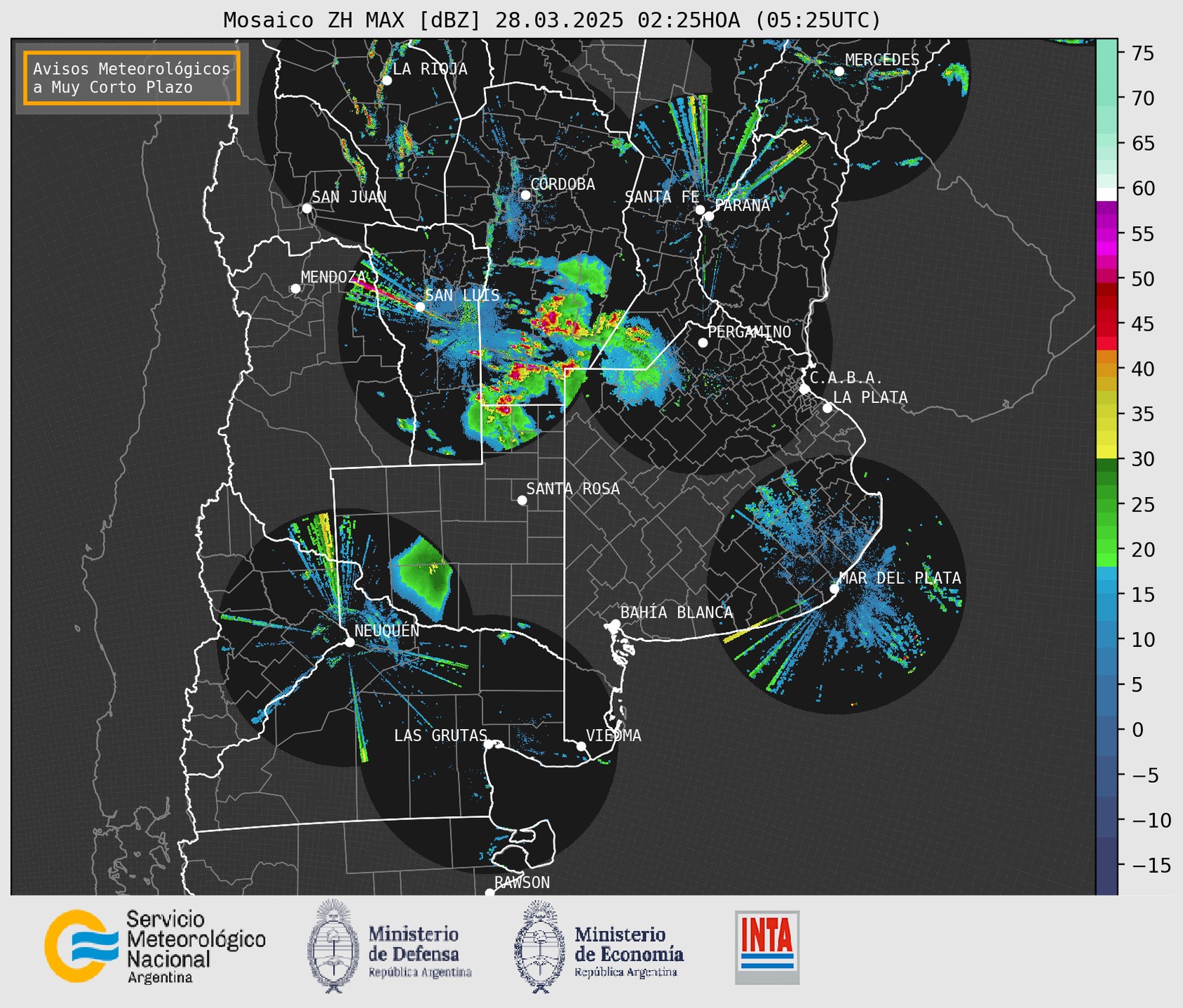Image resolution: width=1183 pixels, height=1008 pixels.
Task: Select the Rawson city marker dot
Action: click(489, 893)
